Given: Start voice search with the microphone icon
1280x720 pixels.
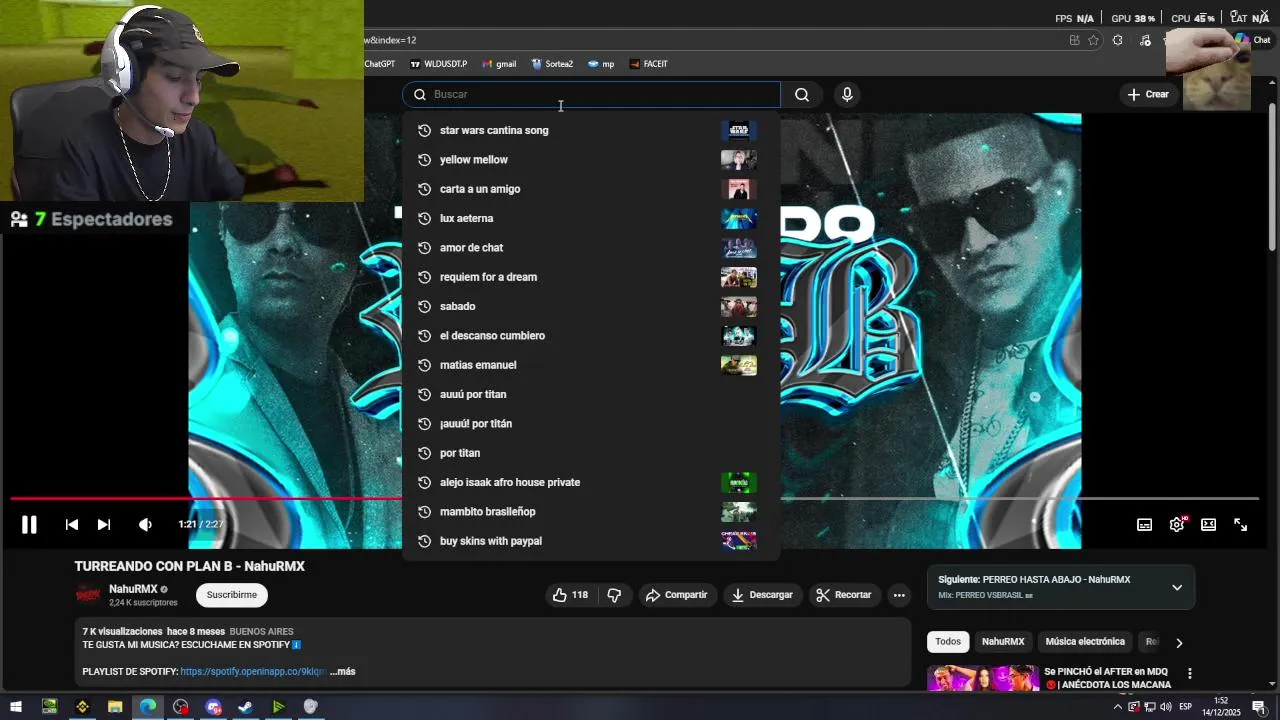Looking at the screenshot, I should (x=847, y=94).
